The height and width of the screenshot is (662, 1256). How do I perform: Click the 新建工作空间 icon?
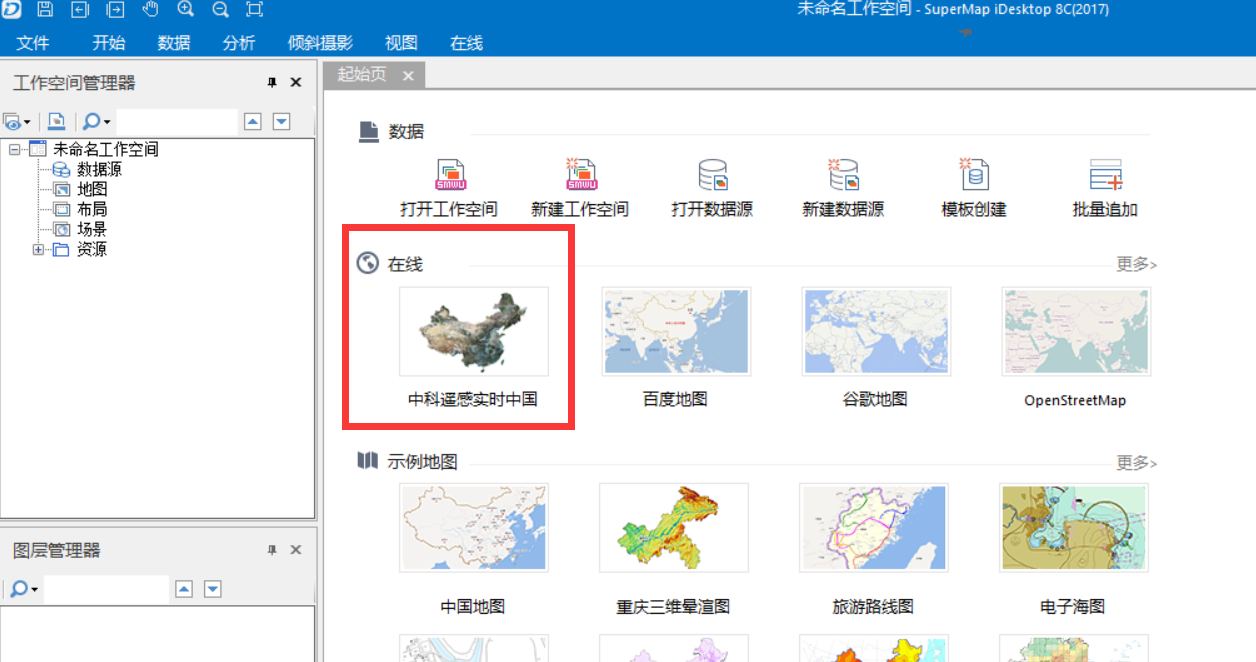point(580,175)
